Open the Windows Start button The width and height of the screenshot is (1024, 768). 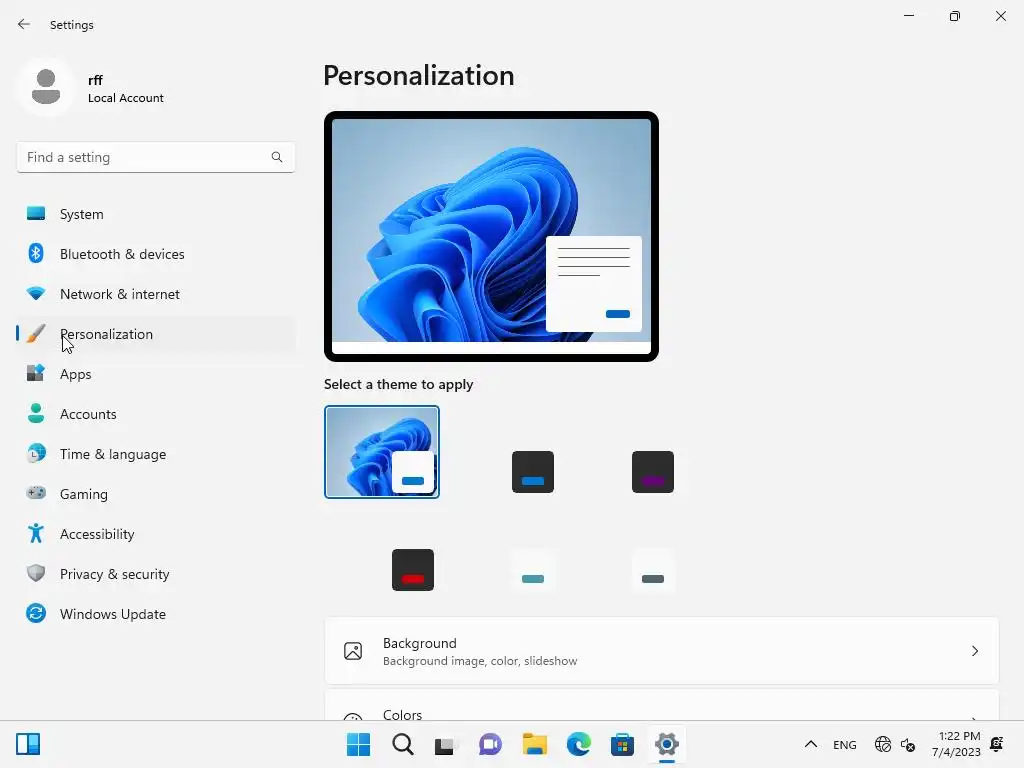point(359,744)
